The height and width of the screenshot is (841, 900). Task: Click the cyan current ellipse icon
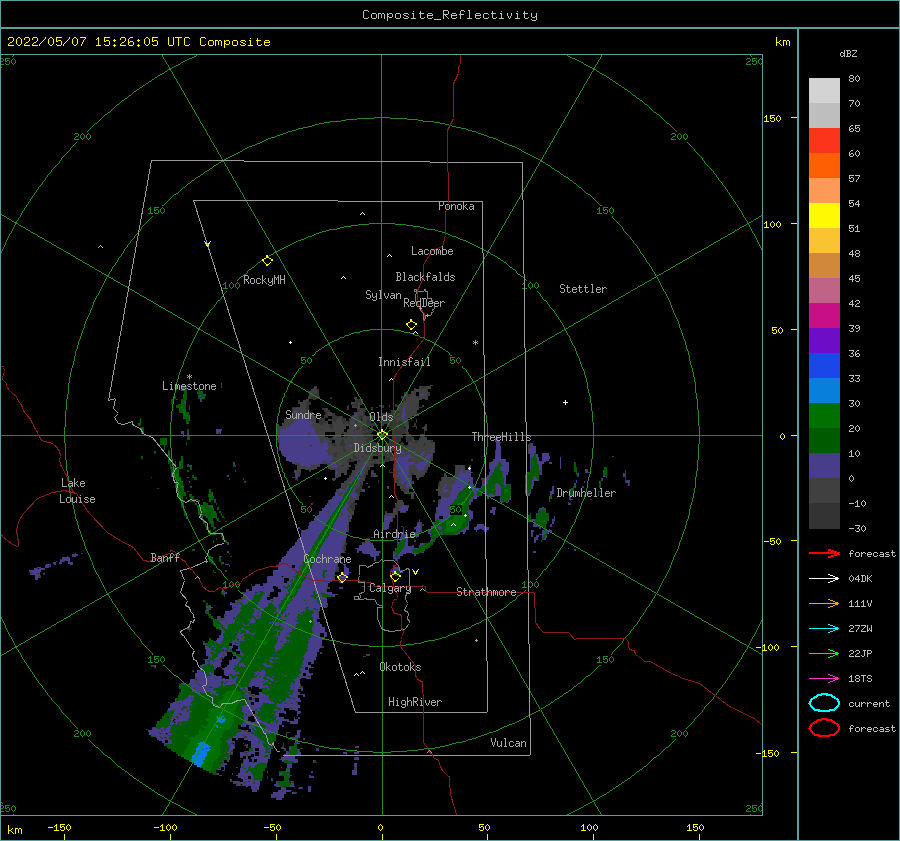point(824,703)
